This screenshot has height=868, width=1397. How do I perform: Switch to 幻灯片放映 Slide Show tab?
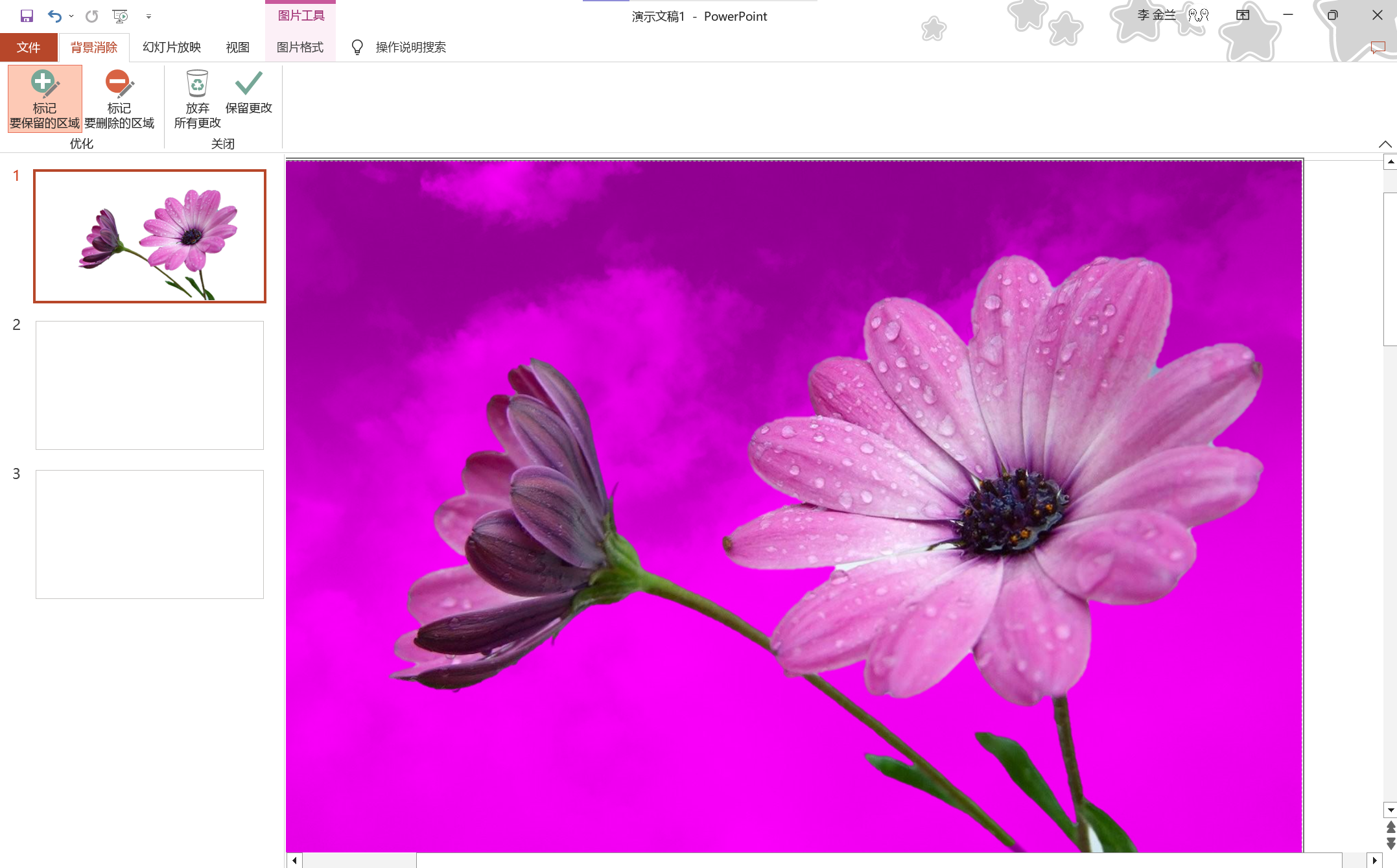pos(172,47)
